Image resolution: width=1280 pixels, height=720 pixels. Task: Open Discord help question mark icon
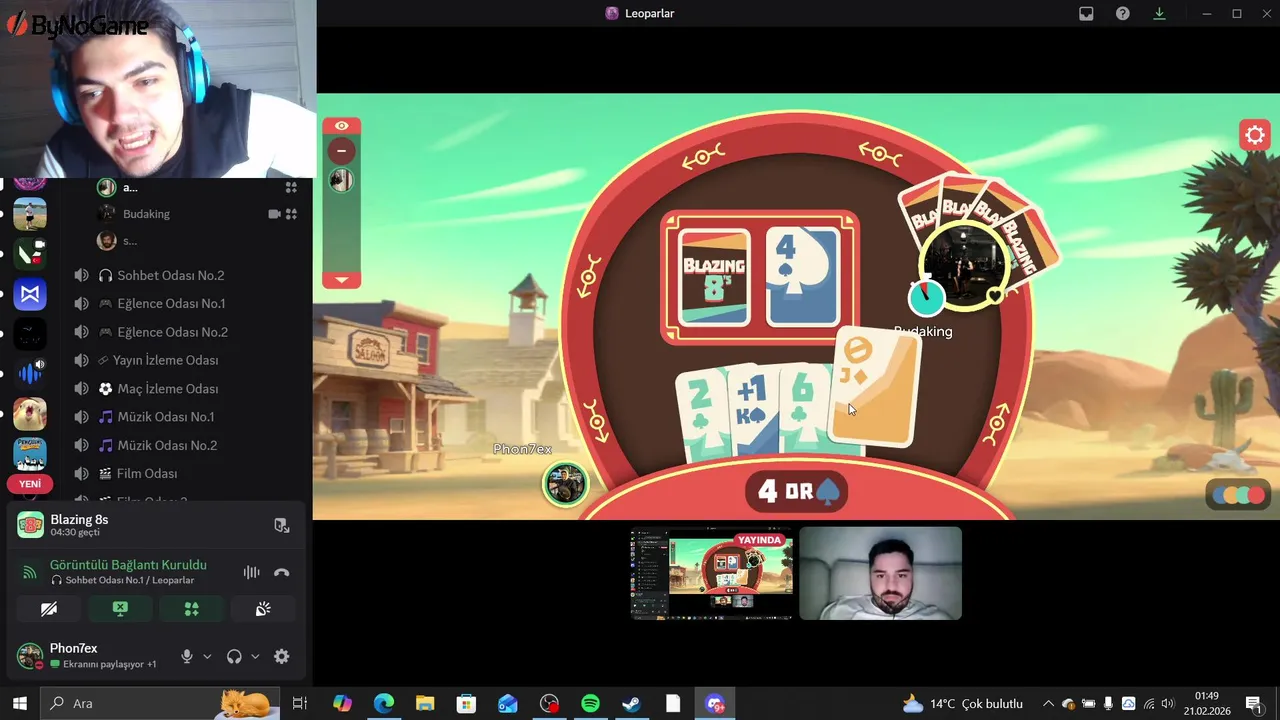[1123, 13]
